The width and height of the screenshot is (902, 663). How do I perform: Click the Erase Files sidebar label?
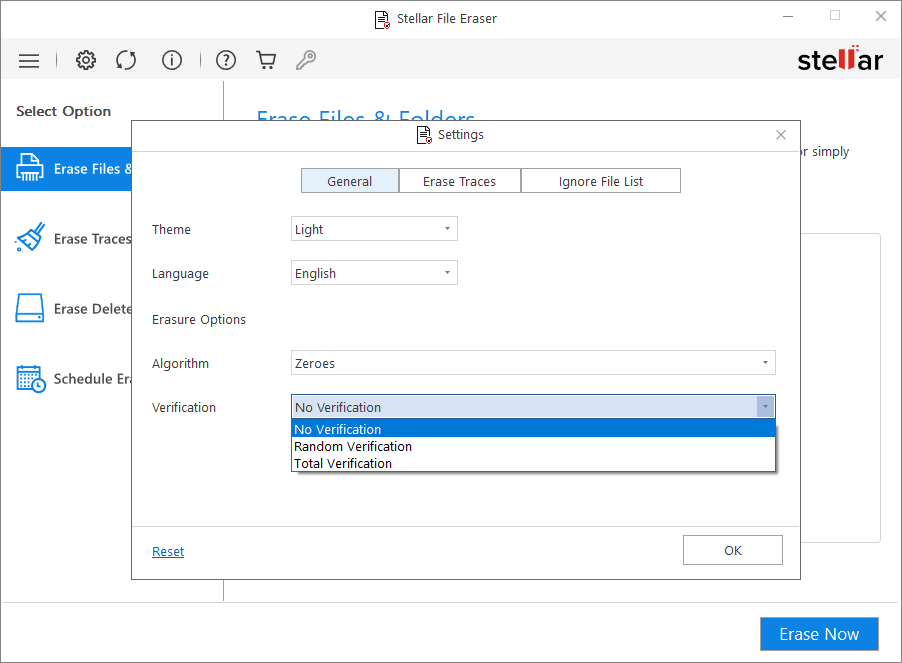point(93,168)
